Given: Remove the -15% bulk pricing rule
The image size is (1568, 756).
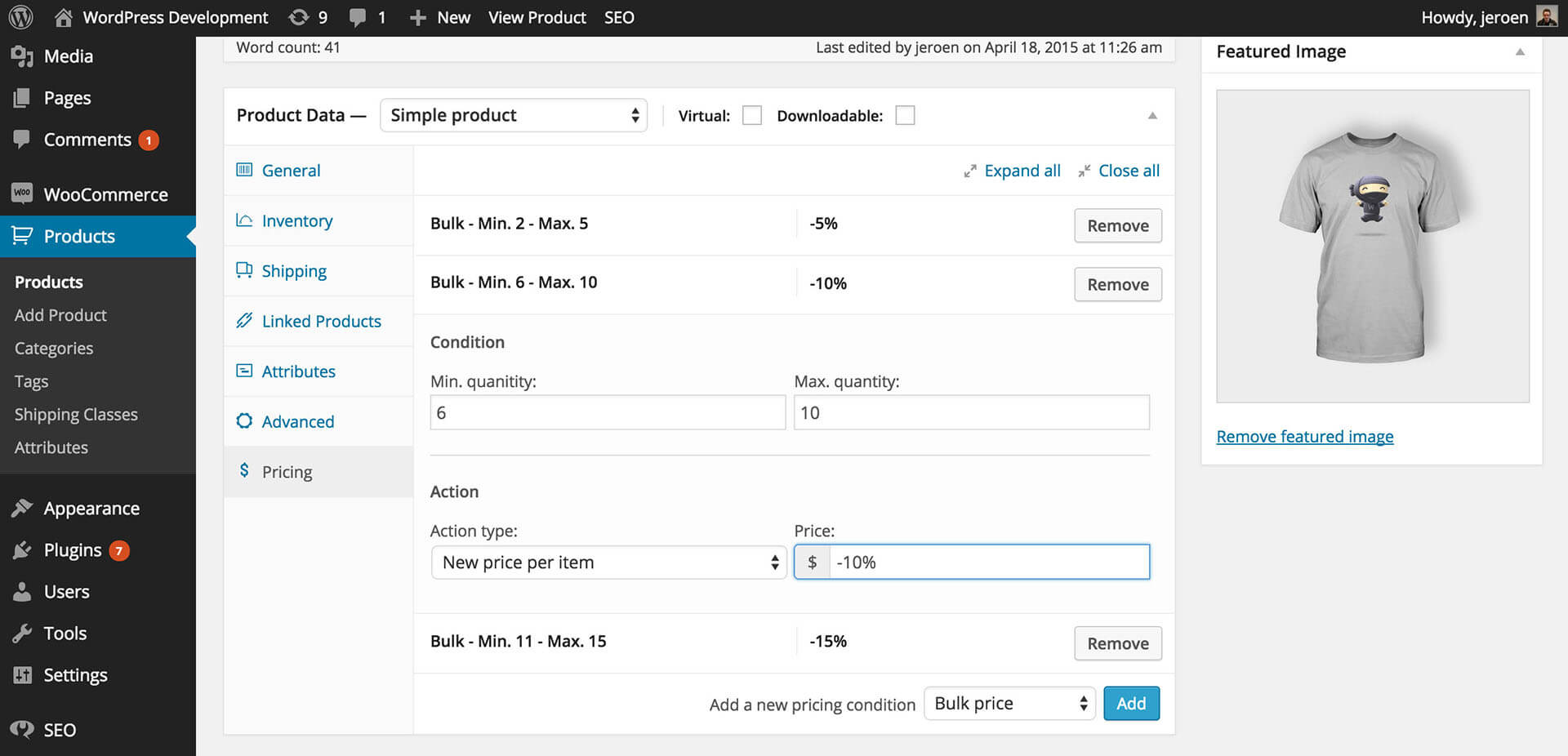Looking at the screenshot, I should tap(1118, 643).
